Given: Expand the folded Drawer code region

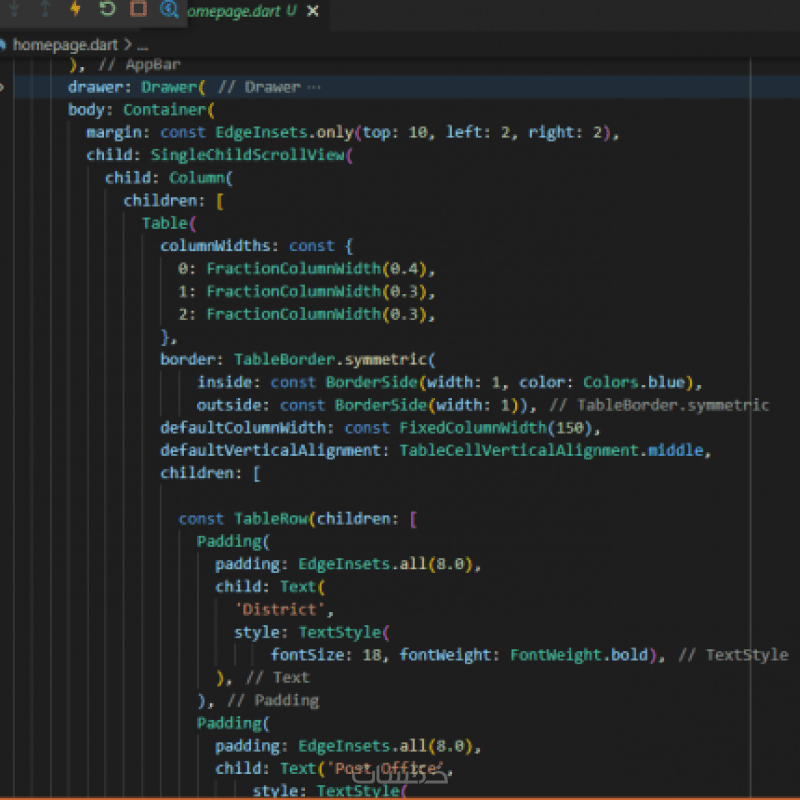Looking at the screenshot, I should [3, 87].
